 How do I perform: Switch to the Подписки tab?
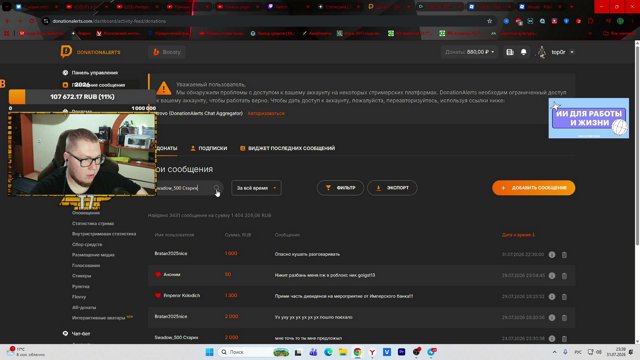click(x=209, y=148)
